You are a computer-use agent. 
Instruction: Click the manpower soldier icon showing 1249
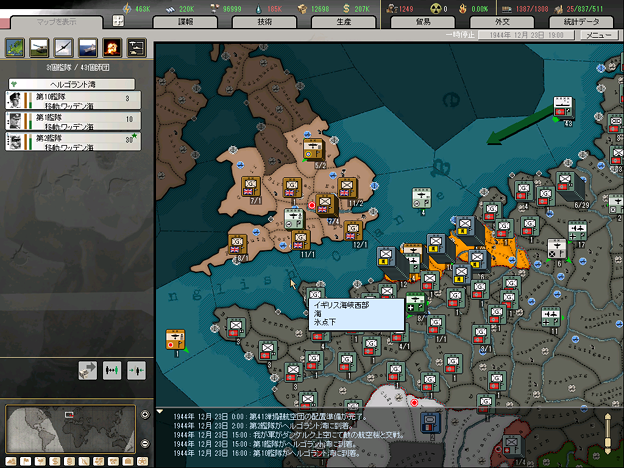click(392, 9)
